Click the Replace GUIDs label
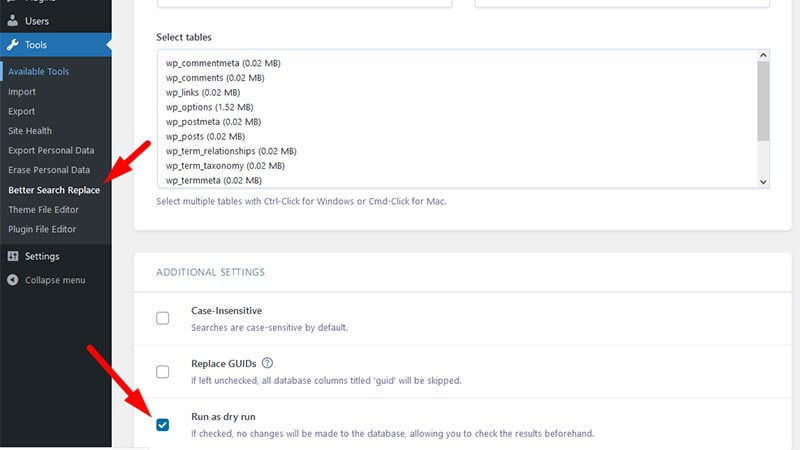The image size is (800, 450). (223, 363)
